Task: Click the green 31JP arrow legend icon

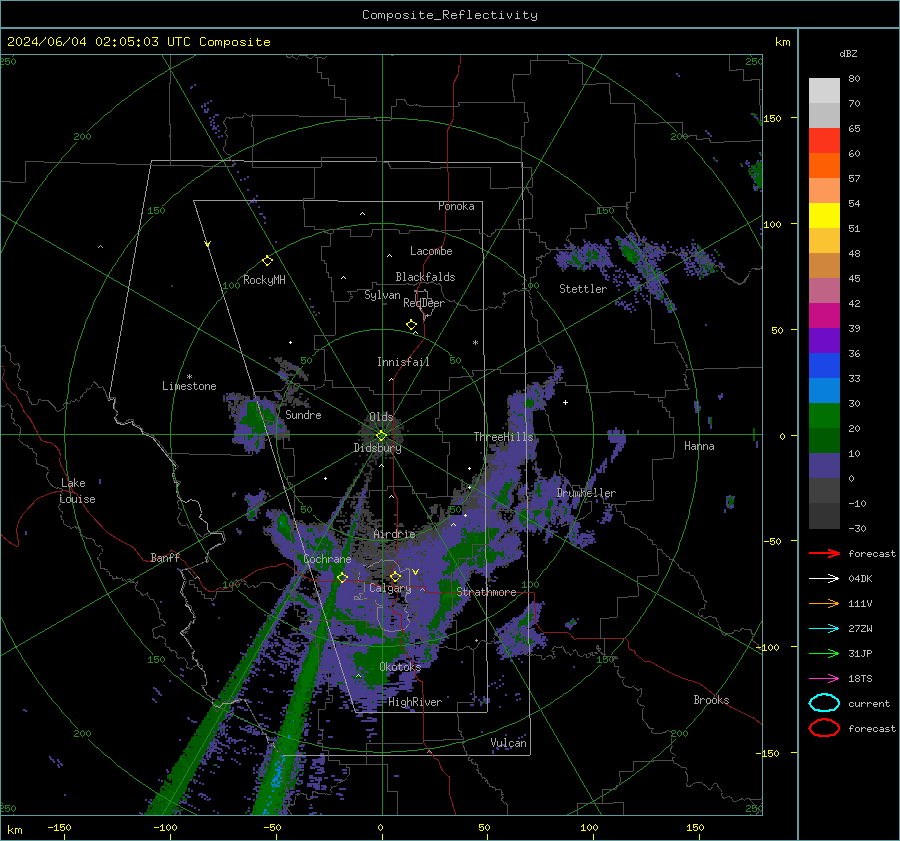Action: coord(824,653)
